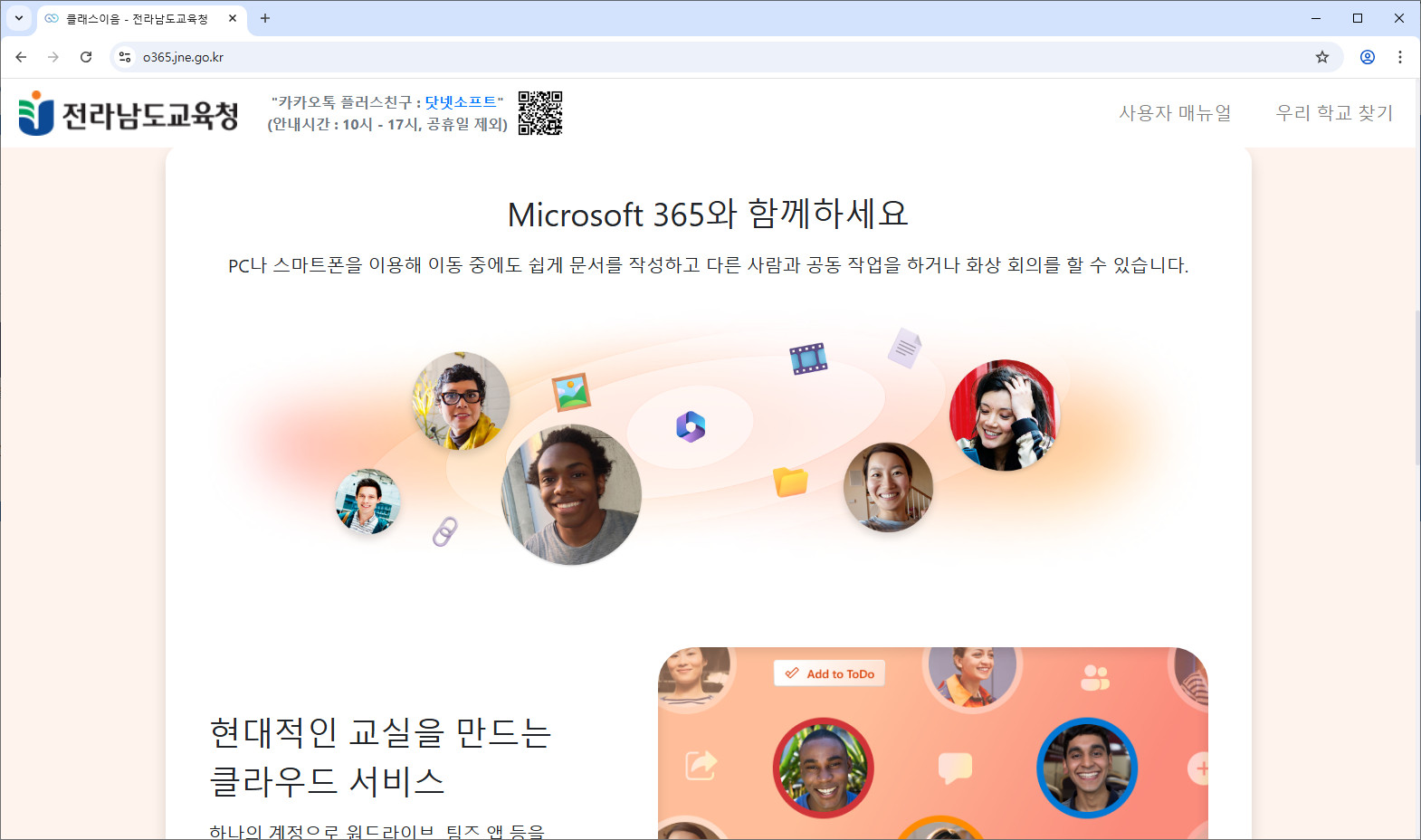Click the picture image icon in illustration

click(x=572, y=392)
